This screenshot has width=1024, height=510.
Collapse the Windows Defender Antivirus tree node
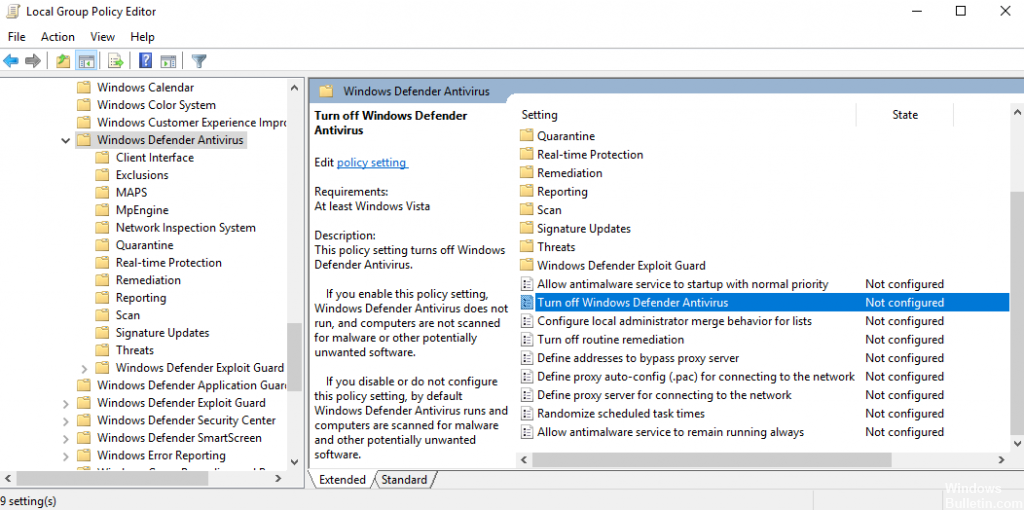(x=66, y=141)
